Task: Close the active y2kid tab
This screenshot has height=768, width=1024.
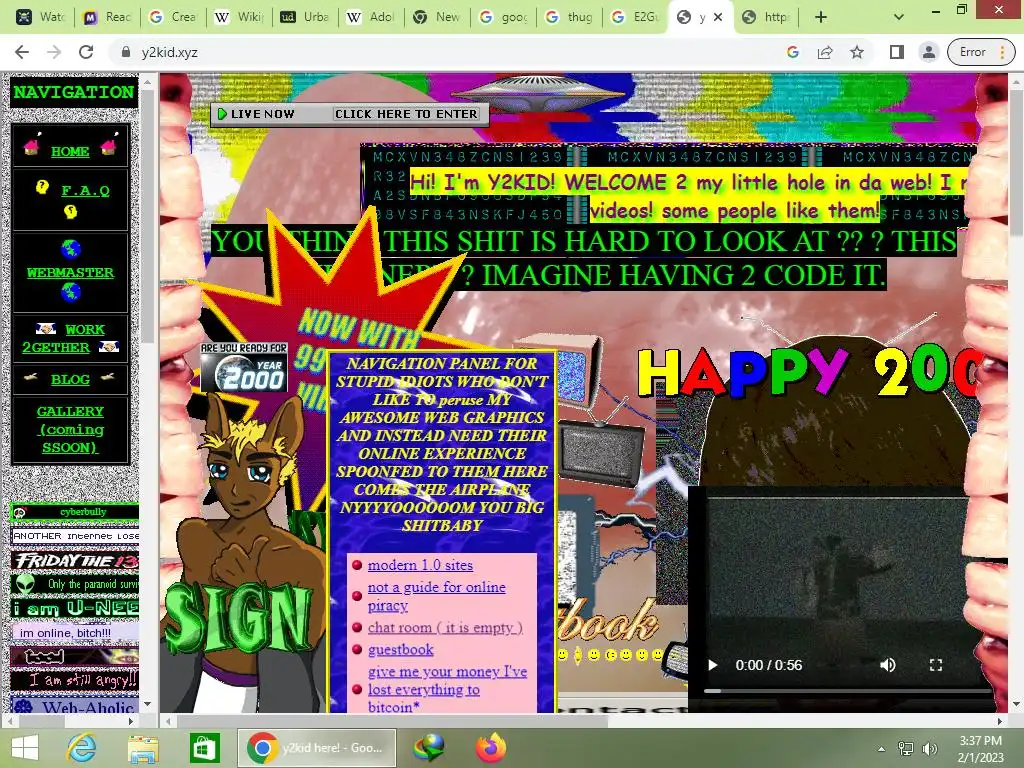Action: [718, 17]
